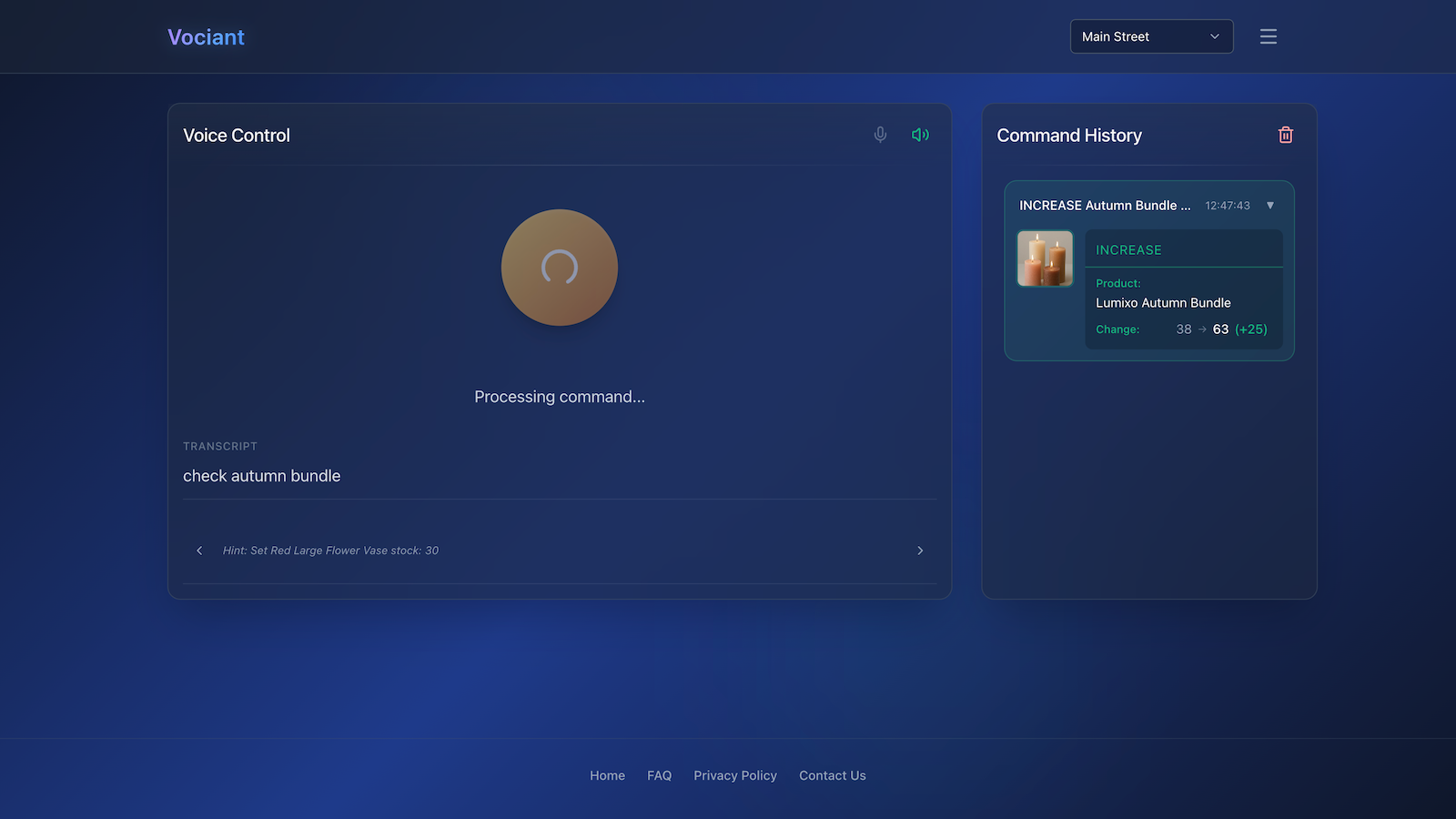The image size is (1456, 819).
Task: Click the check autumn bundle transcript text
Action: point(262,476)
